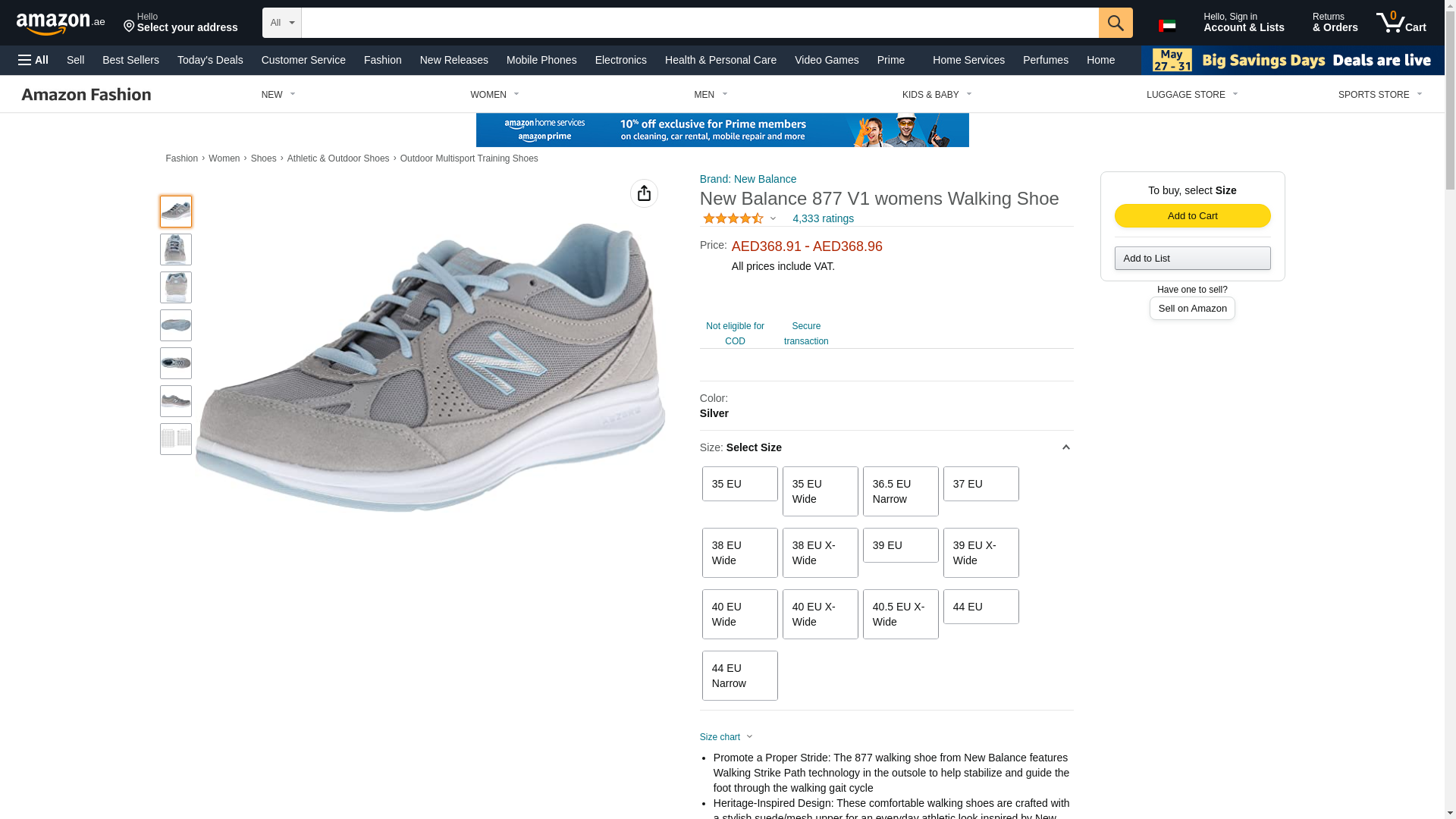Screen dimensions: 1456x819
Task: Select size 39 EU
Action: click(900, 545)
